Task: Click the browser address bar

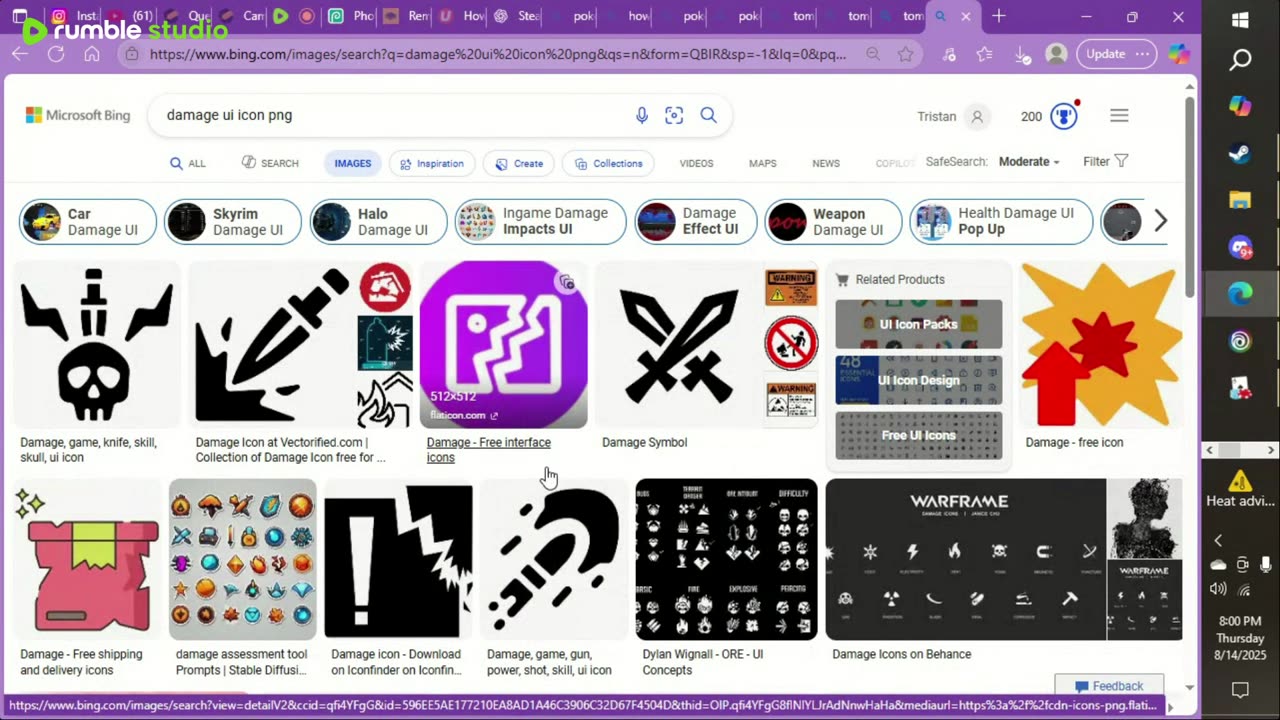Action: click(498, 54)
